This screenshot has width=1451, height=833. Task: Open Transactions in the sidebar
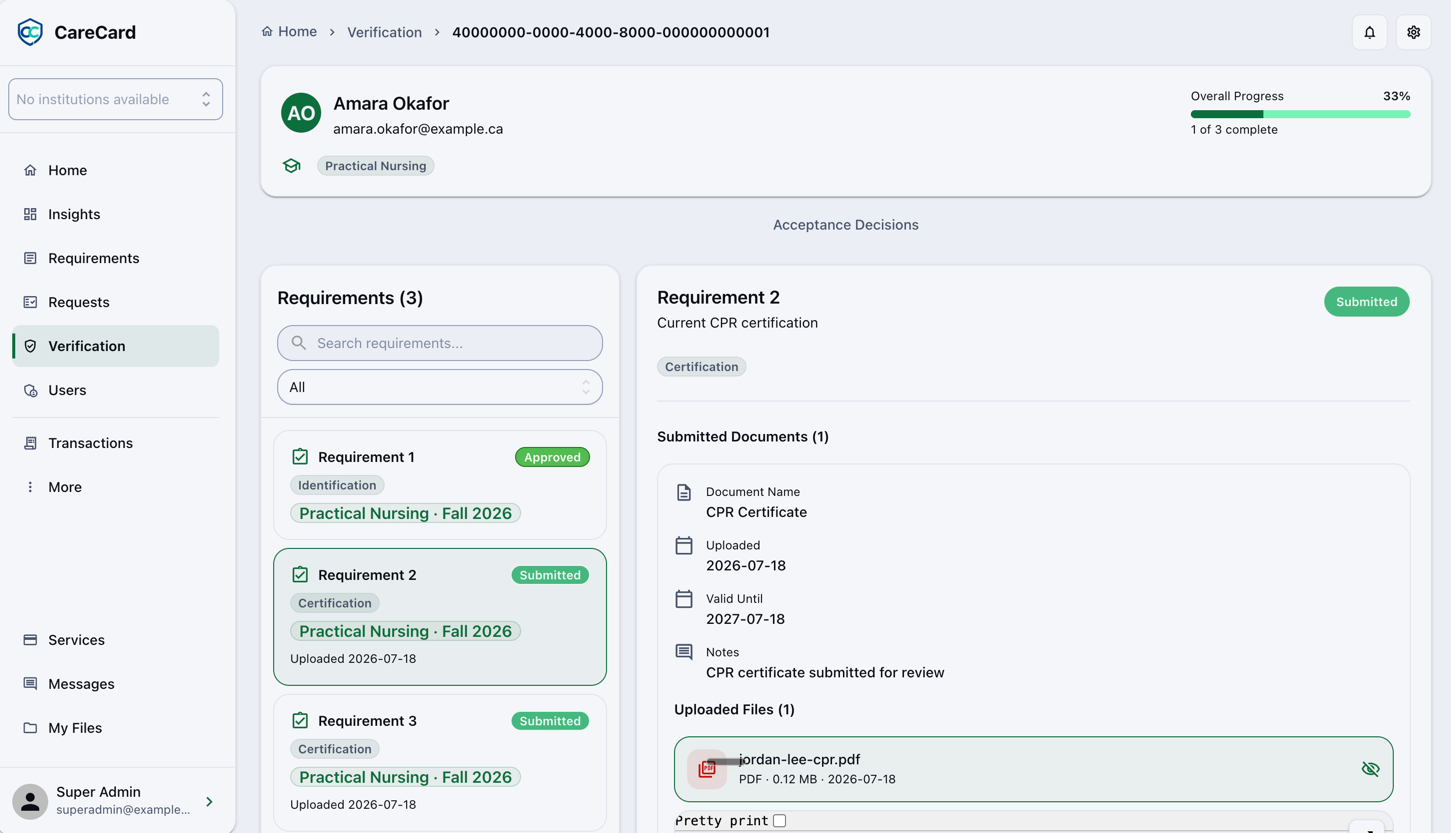115,443
